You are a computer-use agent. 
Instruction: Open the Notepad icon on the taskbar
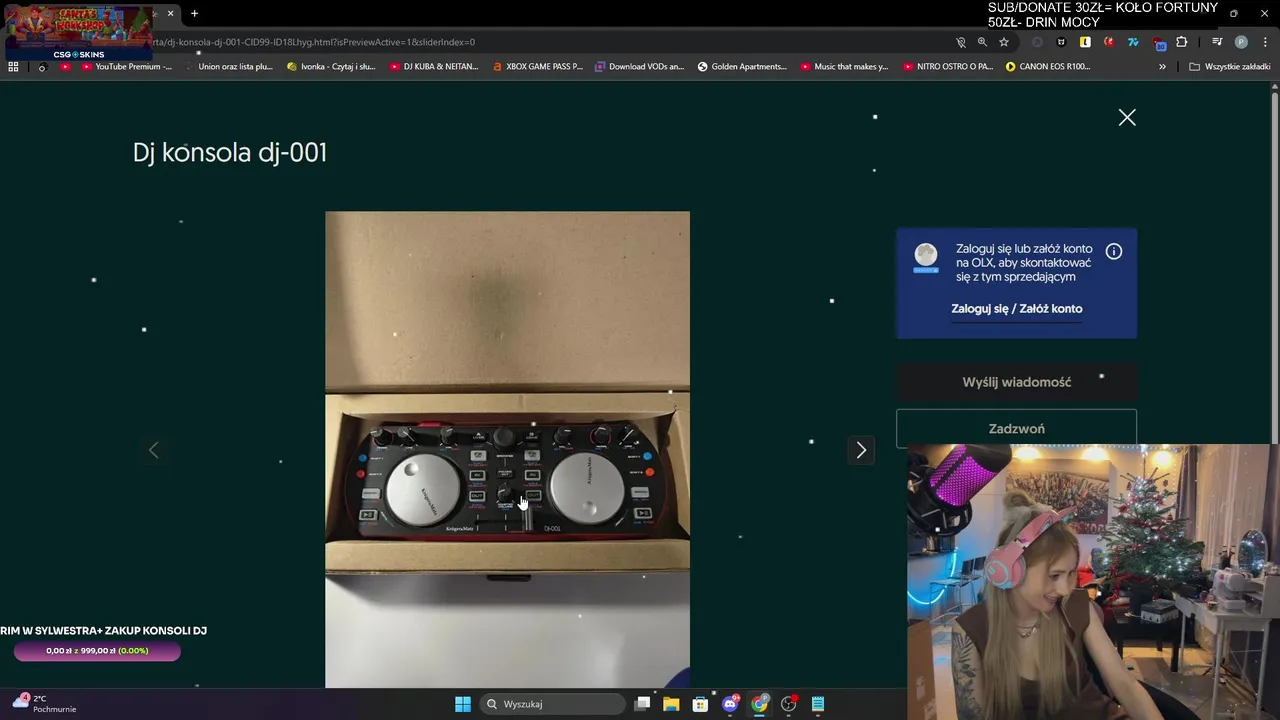818,704
